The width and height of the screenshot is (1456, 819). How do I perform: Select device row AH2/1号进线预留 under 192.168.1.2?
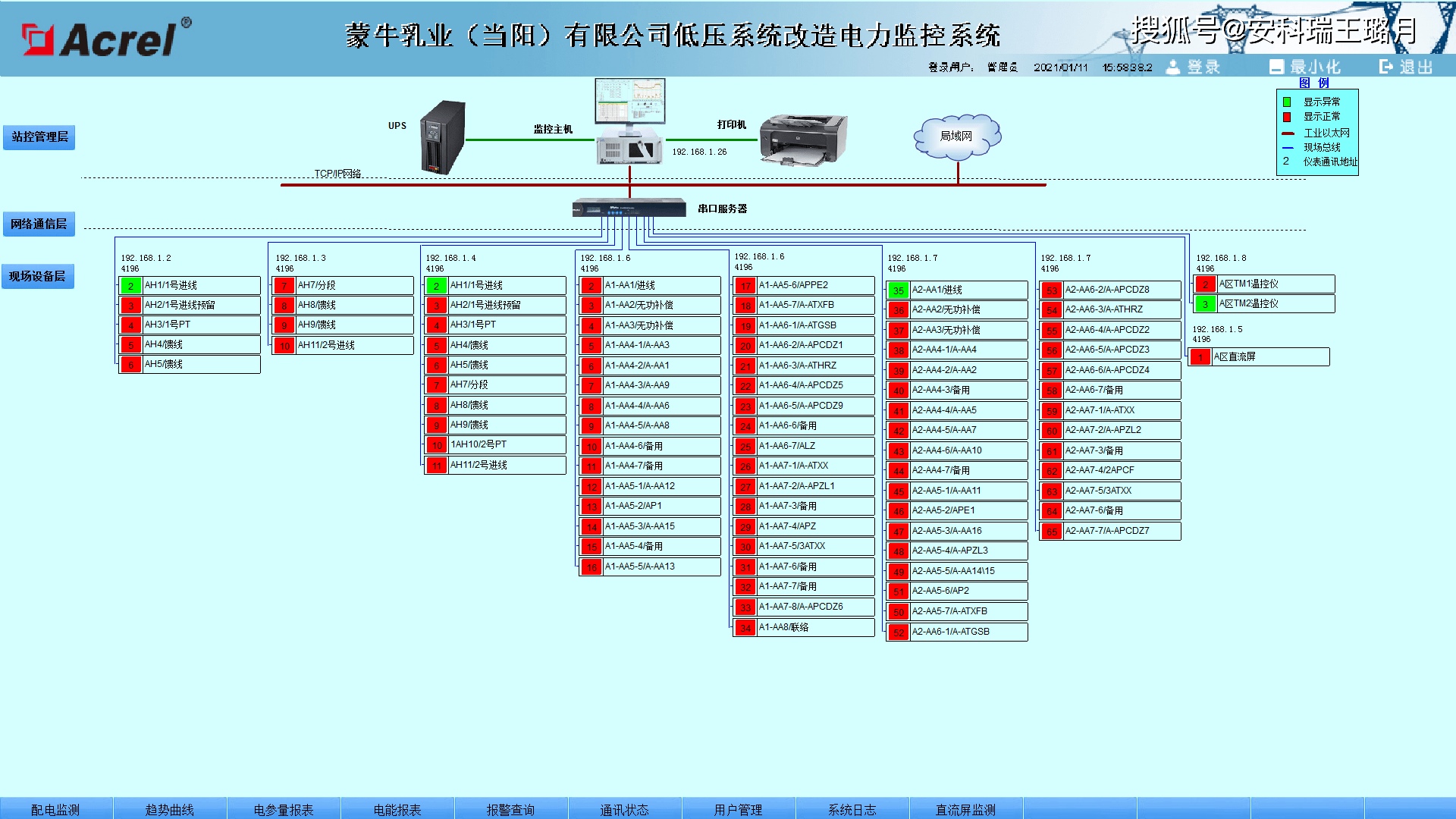tap(190, 306)
